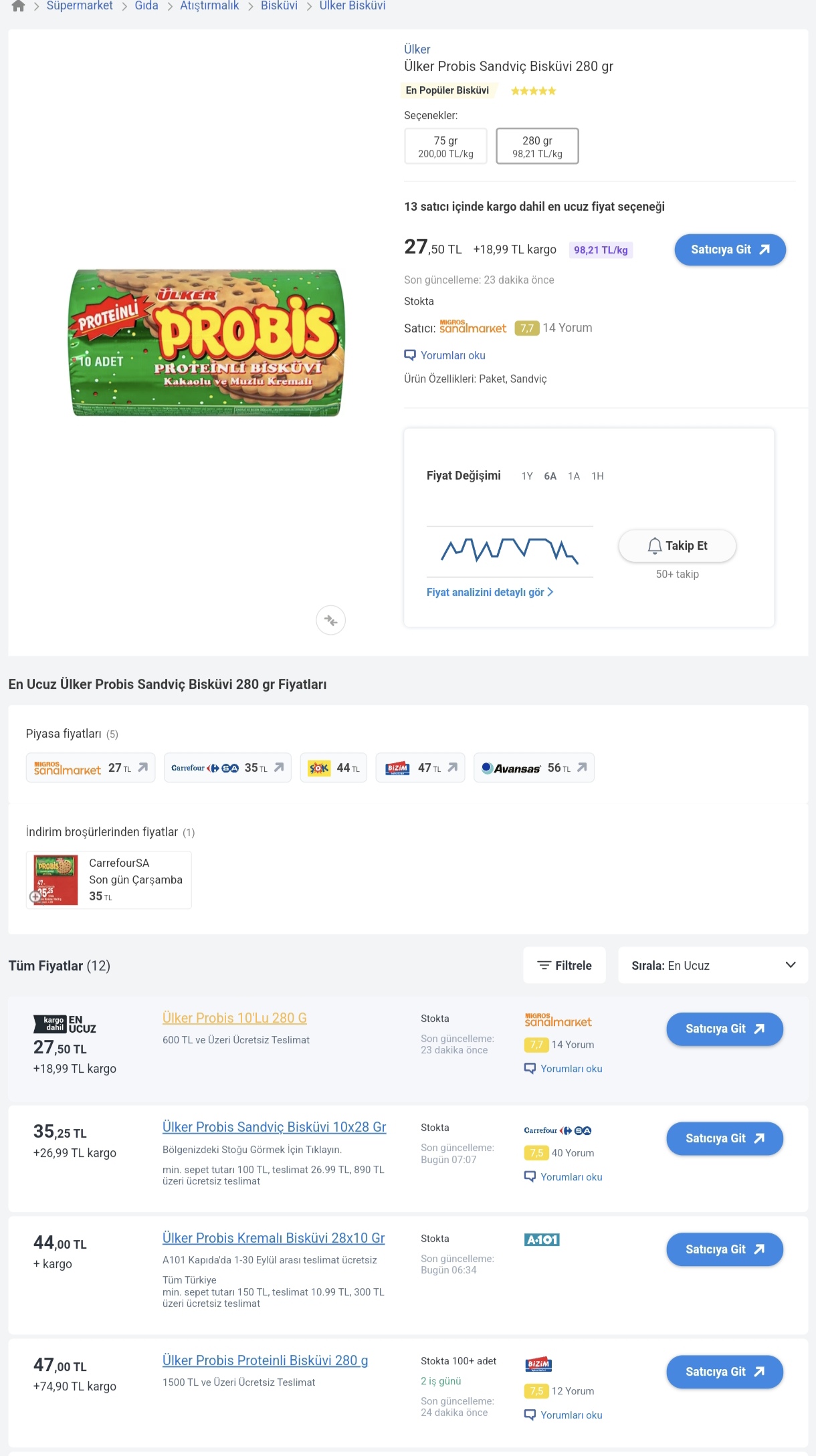Open Avansas 56 TL market price
The image size is (816, 1456).
click(534, 768)
